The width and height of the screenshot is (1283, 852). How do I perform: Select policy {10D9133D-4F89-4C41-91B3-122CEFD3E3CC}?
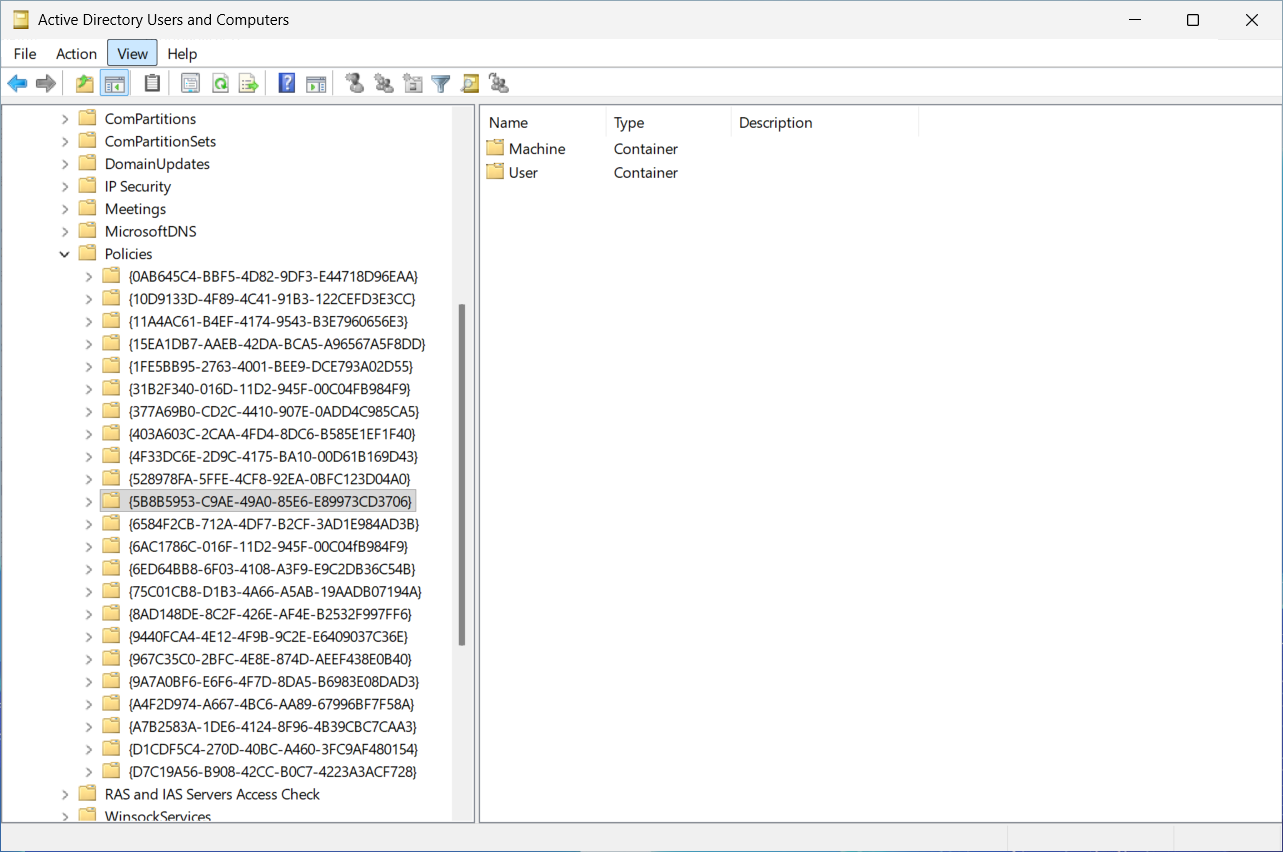click(x=272, y=299)
